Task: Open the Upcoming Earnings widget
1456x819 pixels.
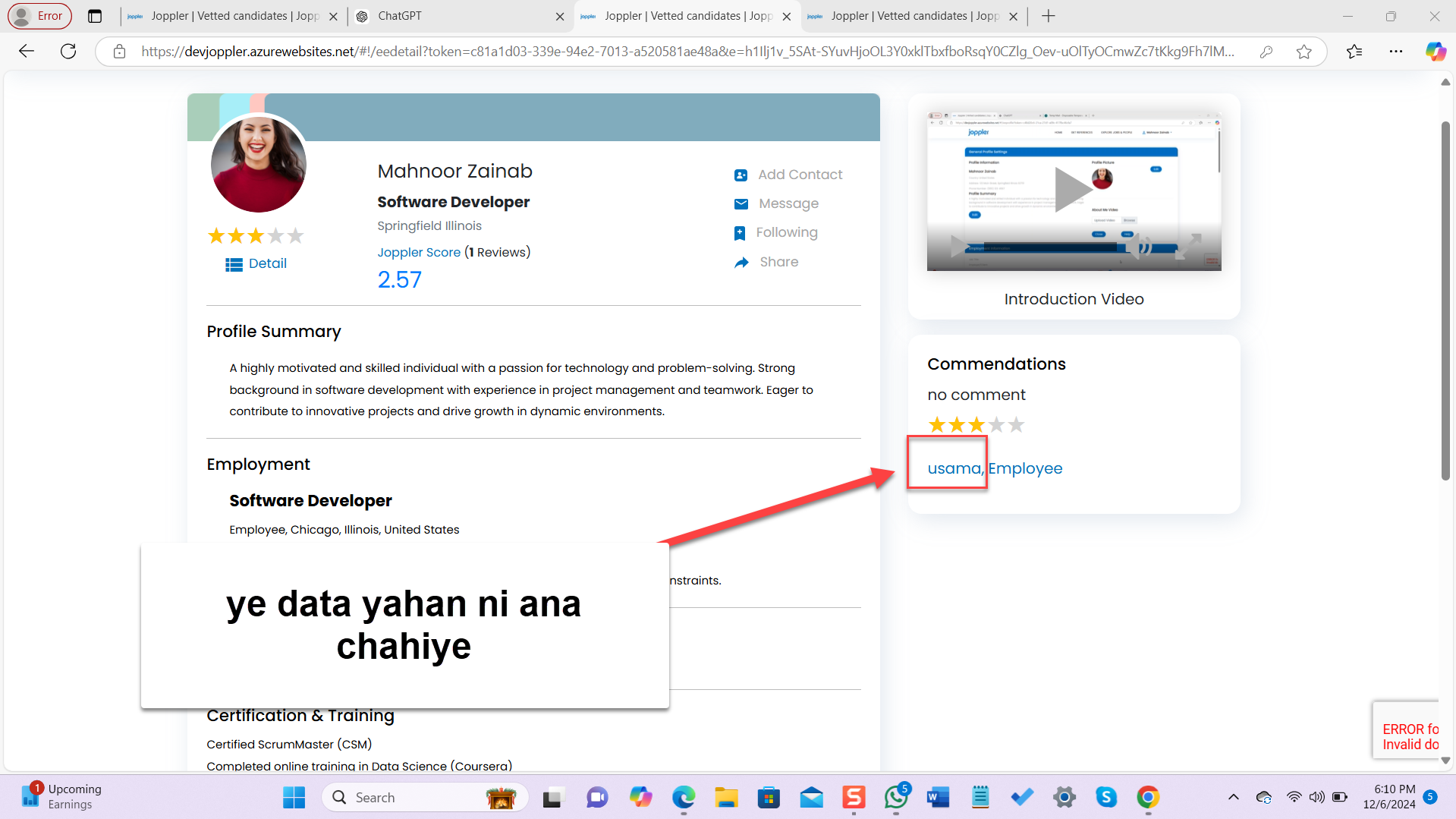Action: pyautogui.click(x=61, y=797)
